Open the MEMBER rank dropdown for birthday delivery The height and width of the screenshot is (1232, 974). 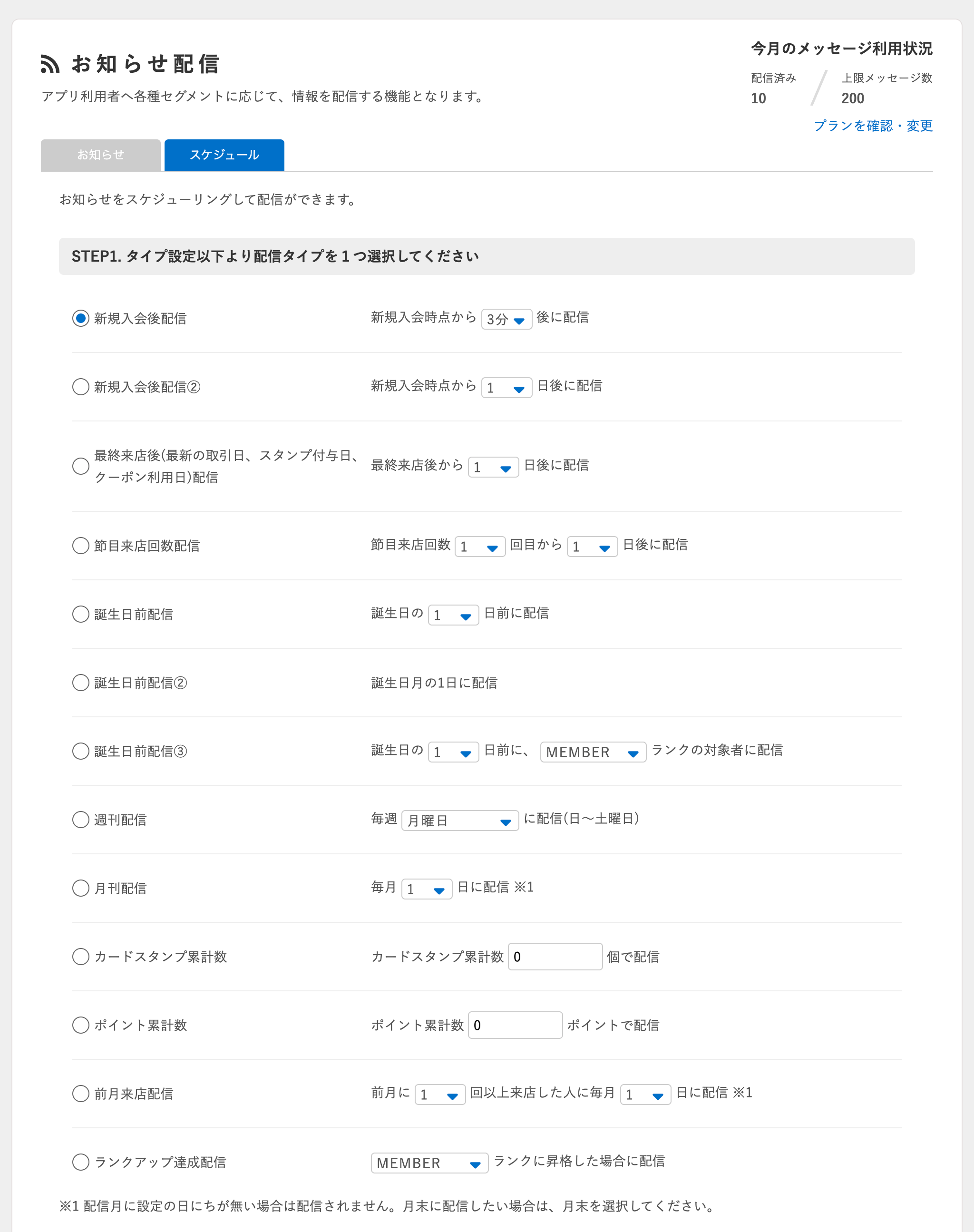pyautogui.click(x=593, y=752)
